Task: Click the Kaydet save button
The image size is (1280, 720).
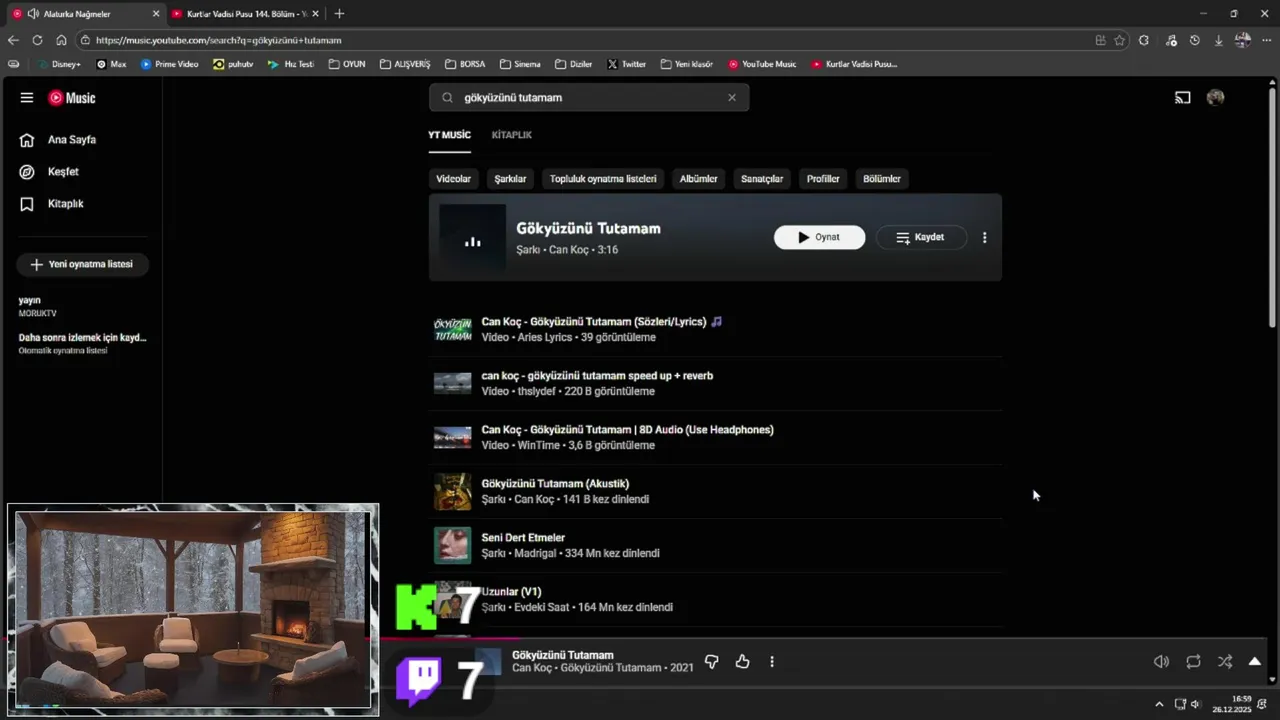Action: pyautogui.click(x=921, y=238)
